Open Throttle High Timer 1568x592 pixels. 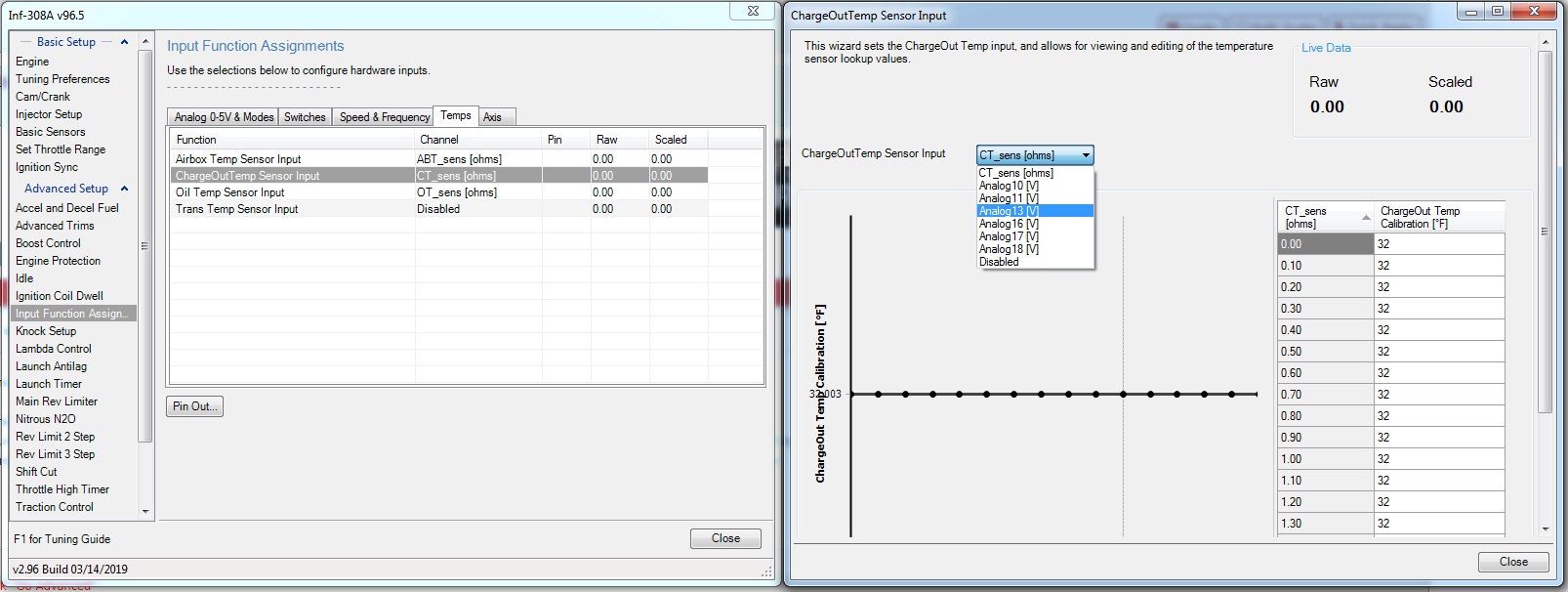(62, 489)
